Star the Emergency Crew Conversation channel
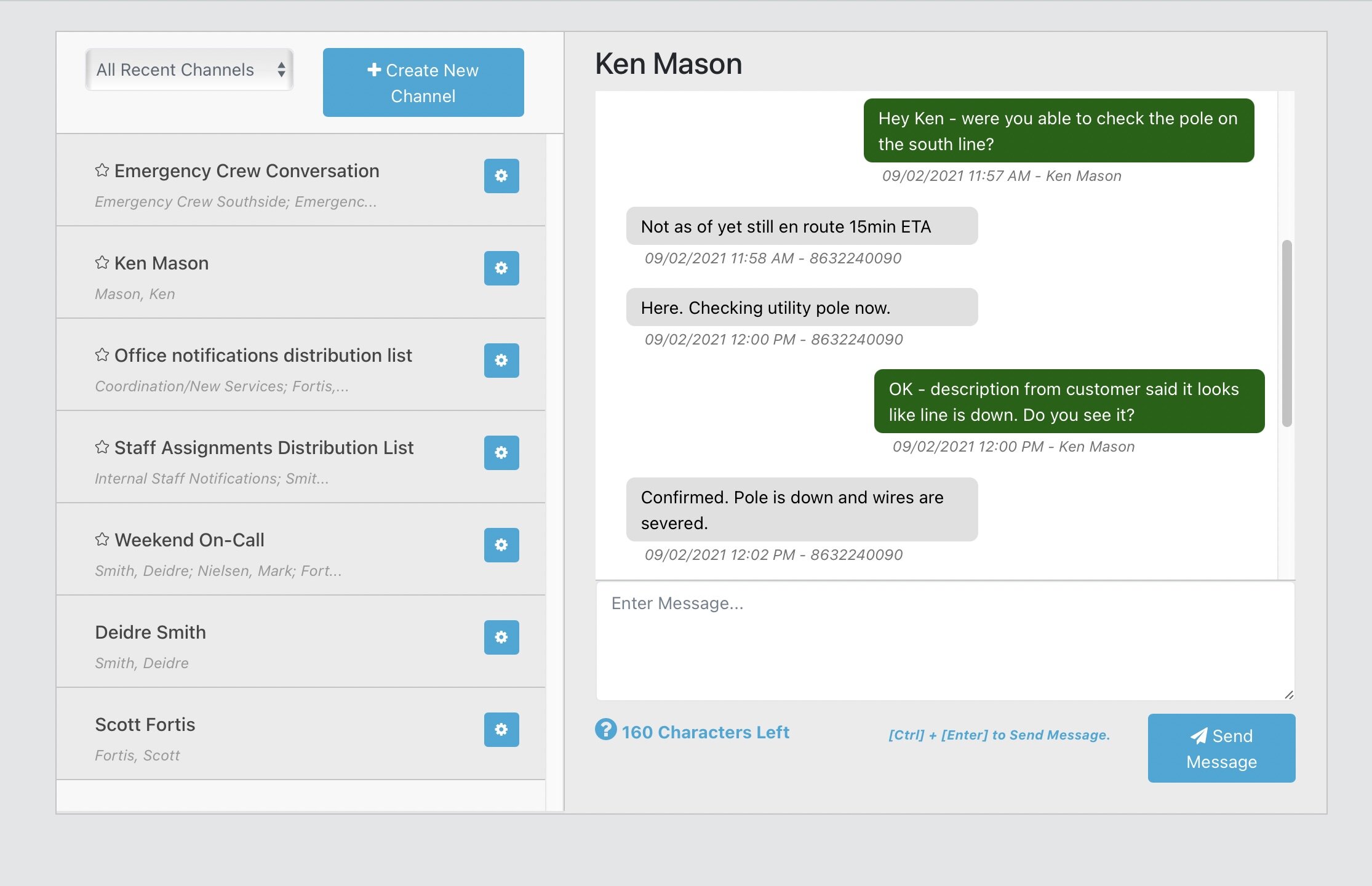The height and width of the screenshot is (886, 1372). 102,170
